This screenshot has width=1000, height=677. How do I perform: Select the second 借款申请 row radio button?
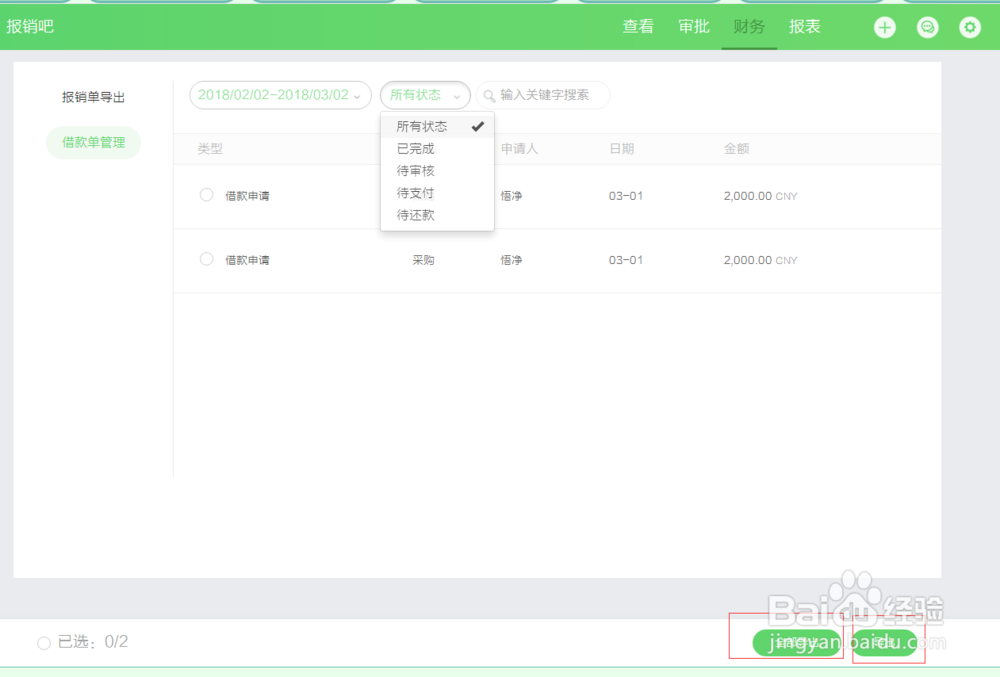(206, 259)
